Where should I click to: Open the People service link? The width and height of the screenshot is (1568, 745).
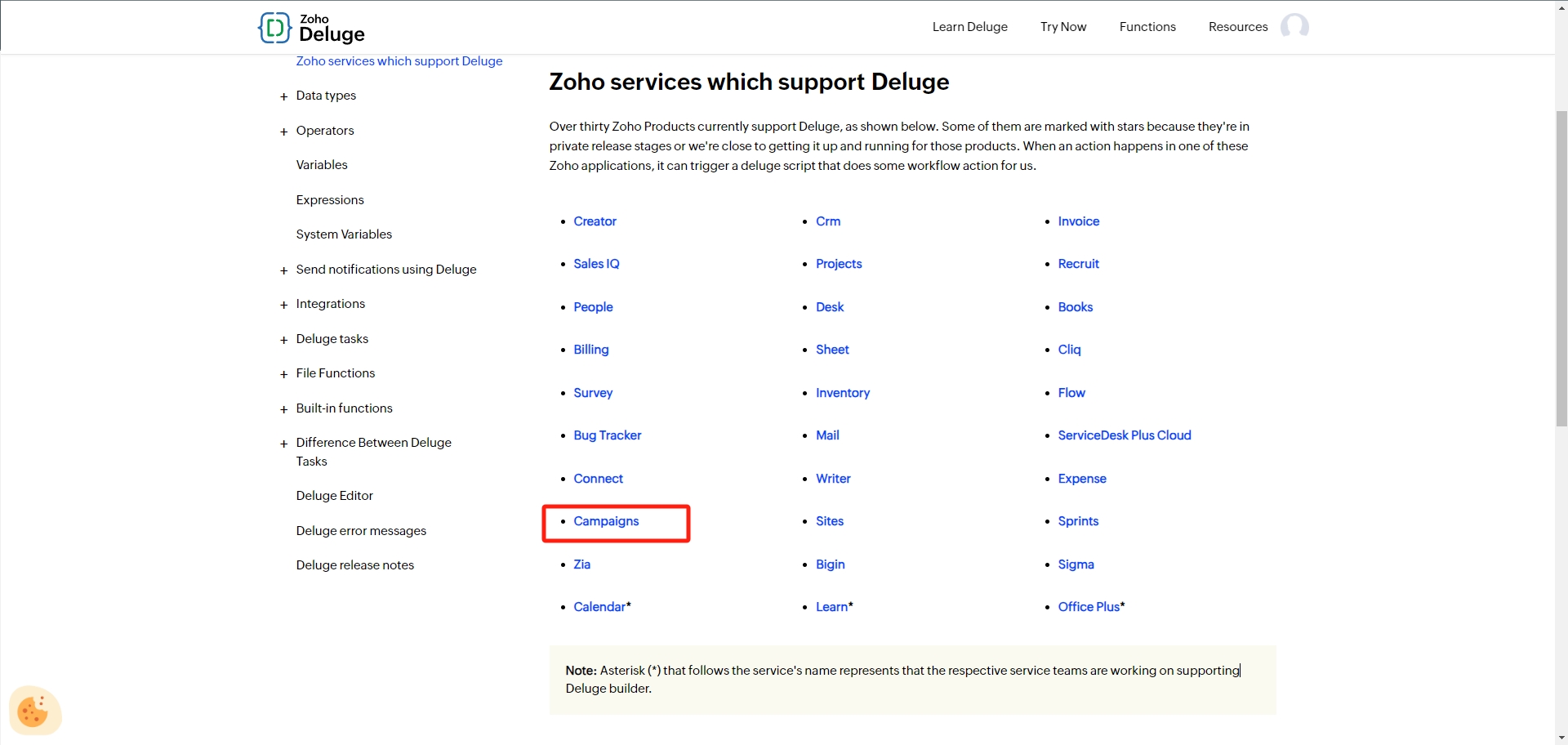(x=594, y=307)
